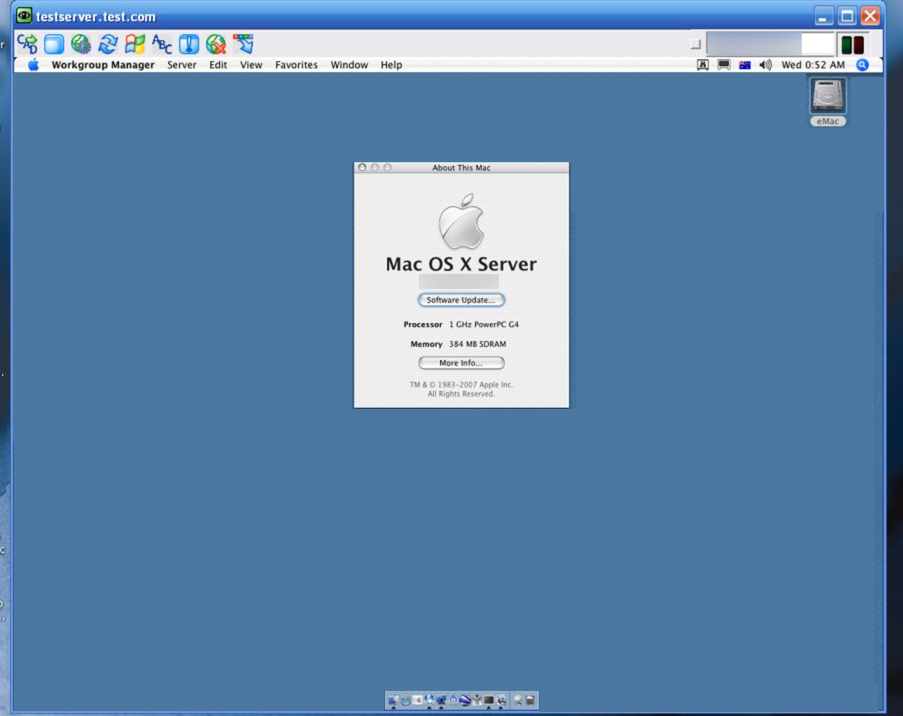This screenshot has height=716, width=903.
Task: Open the send custom key (ABC) tool
Action: point(162,44)
